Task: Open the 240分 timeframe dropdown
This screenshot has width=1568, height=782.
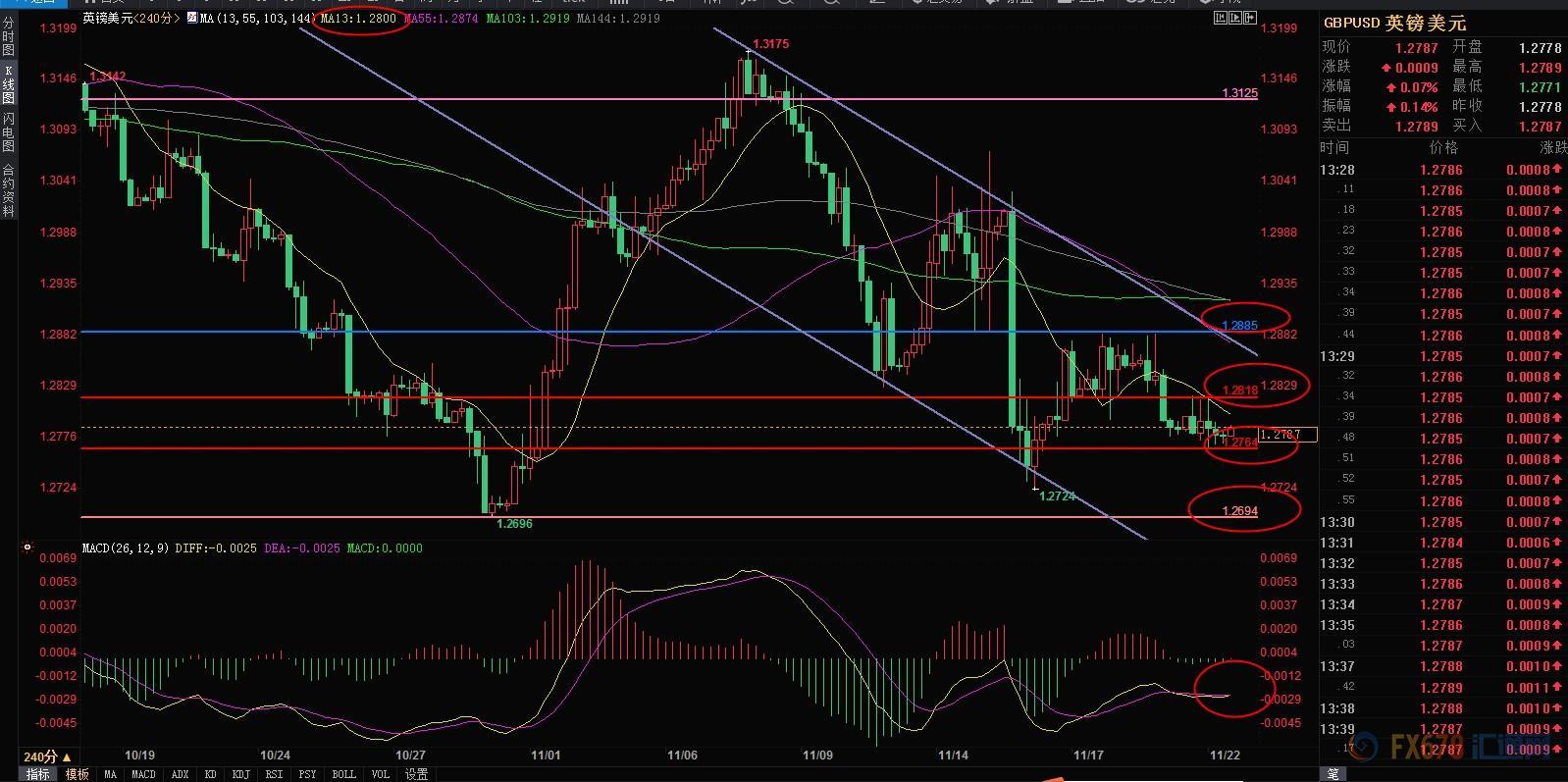Action: point(47,756)
